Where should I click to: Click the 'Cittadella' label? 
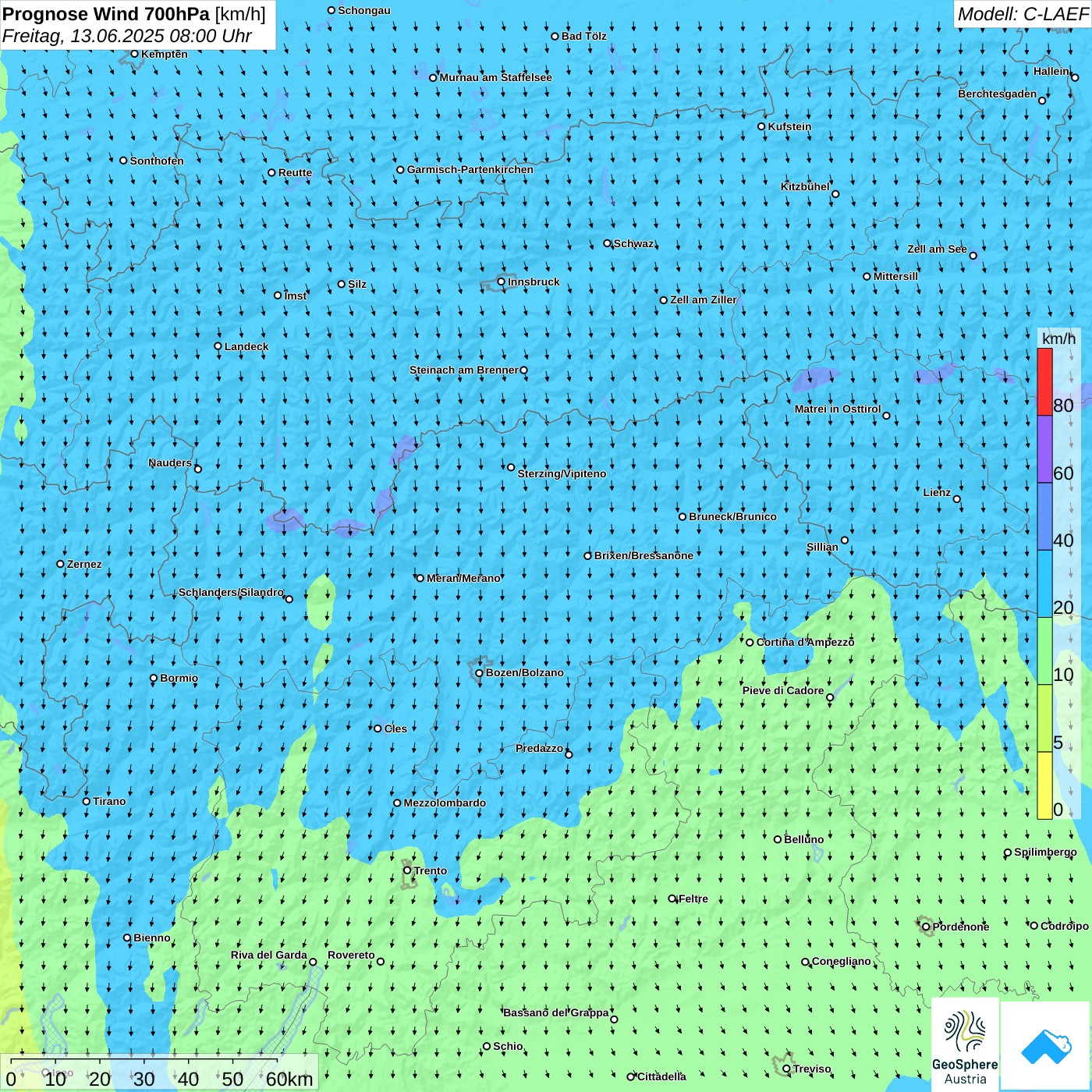pos(662,1076)
